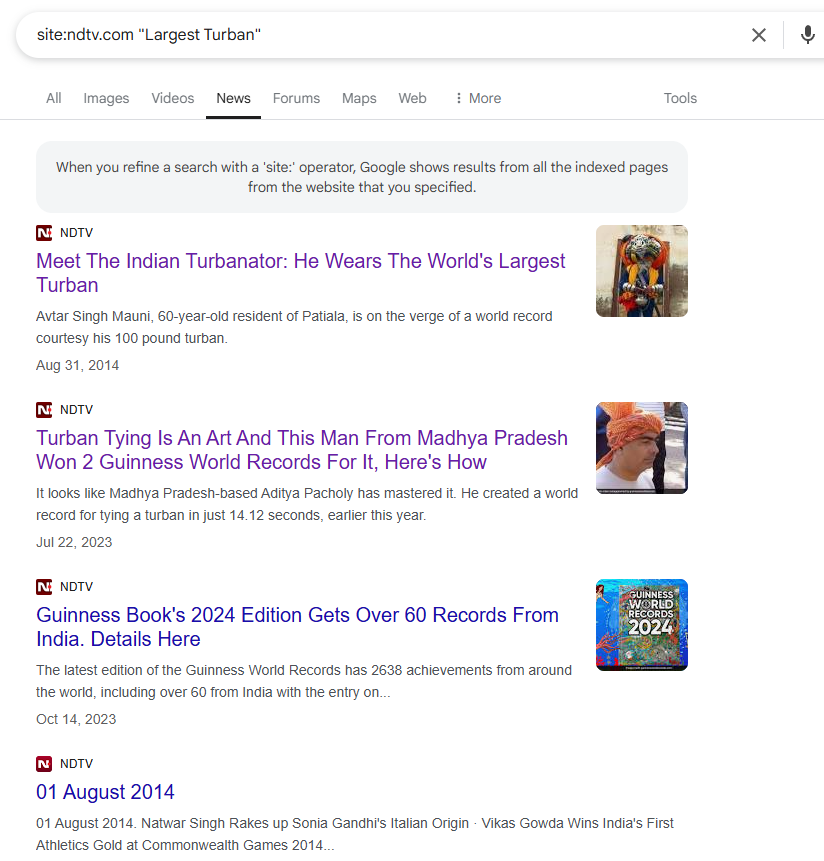The height and width of the screenshot is (861, 824).
Task: Click the 'Avtar Singh Mauni, 60-year-old resident' snippet
Action: tap(294, 327)
